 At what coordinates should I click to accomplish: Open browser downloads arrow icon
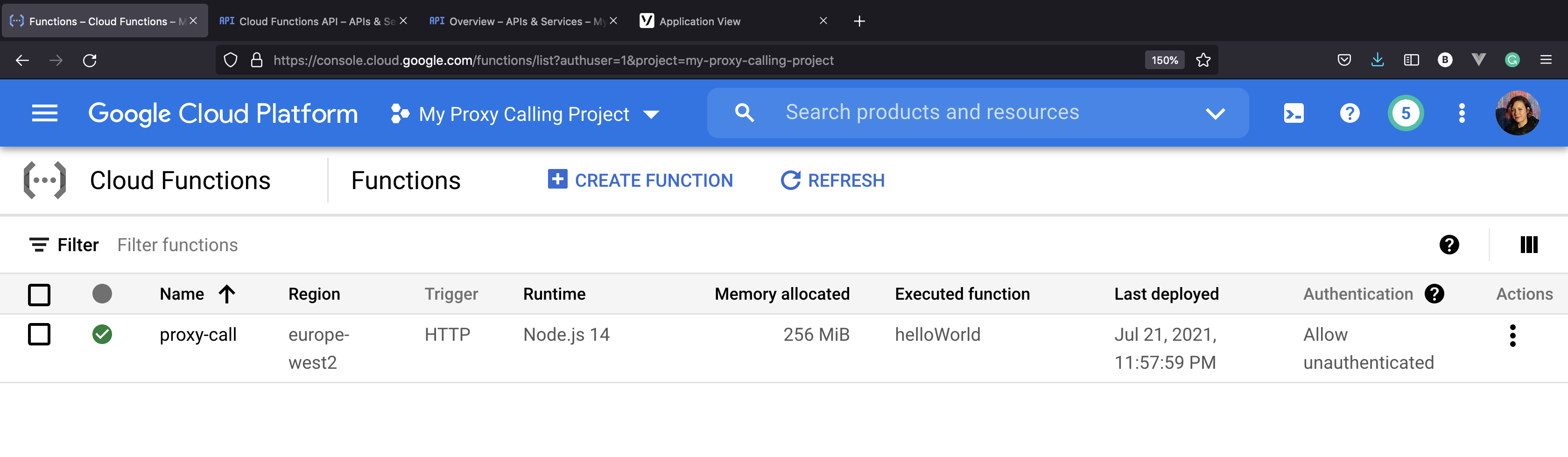1378,60
